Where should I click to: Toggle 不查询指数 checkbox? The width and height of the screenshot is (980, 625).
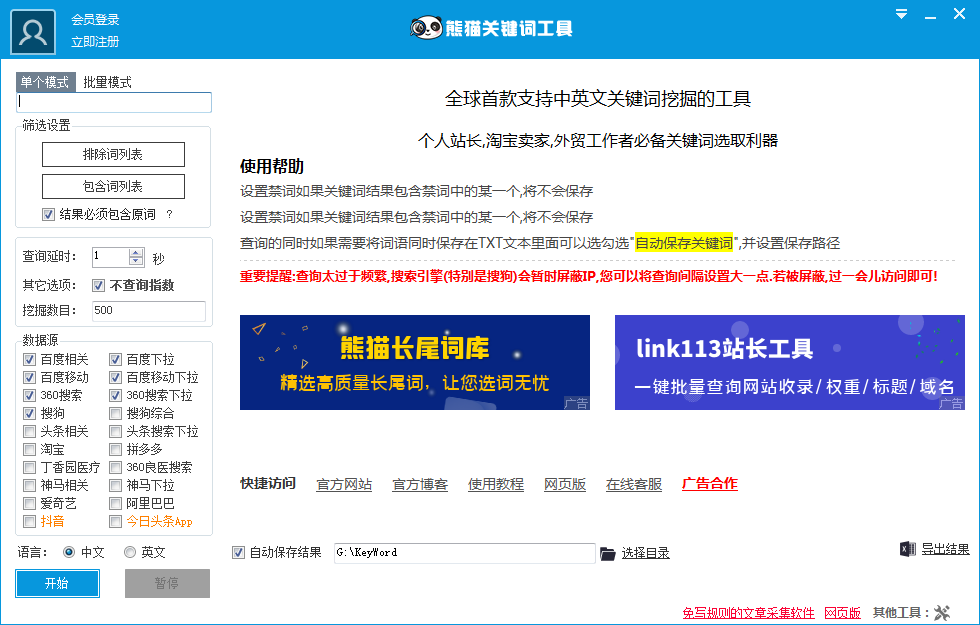[x=98, y=286]
